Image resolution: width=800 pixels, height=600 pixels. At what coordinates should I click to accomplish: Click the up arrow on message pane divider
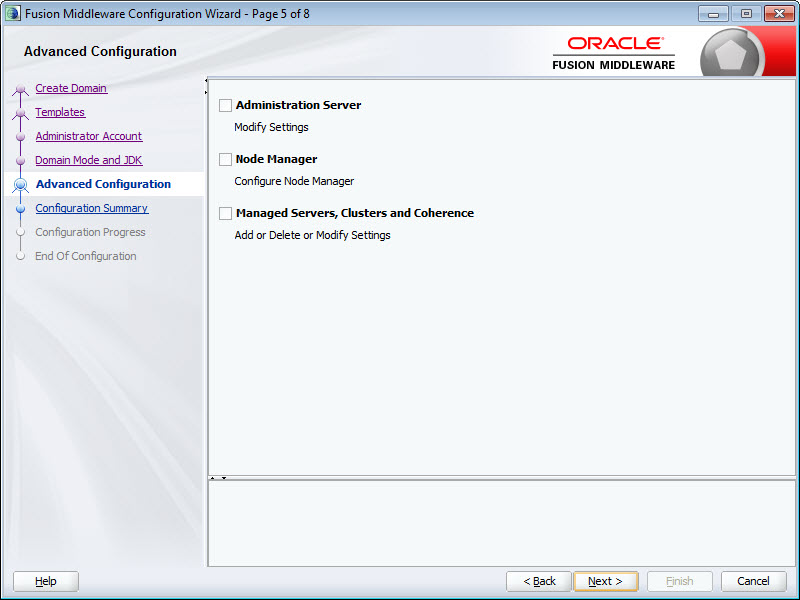pyautogui.click(x=213, y=478)
